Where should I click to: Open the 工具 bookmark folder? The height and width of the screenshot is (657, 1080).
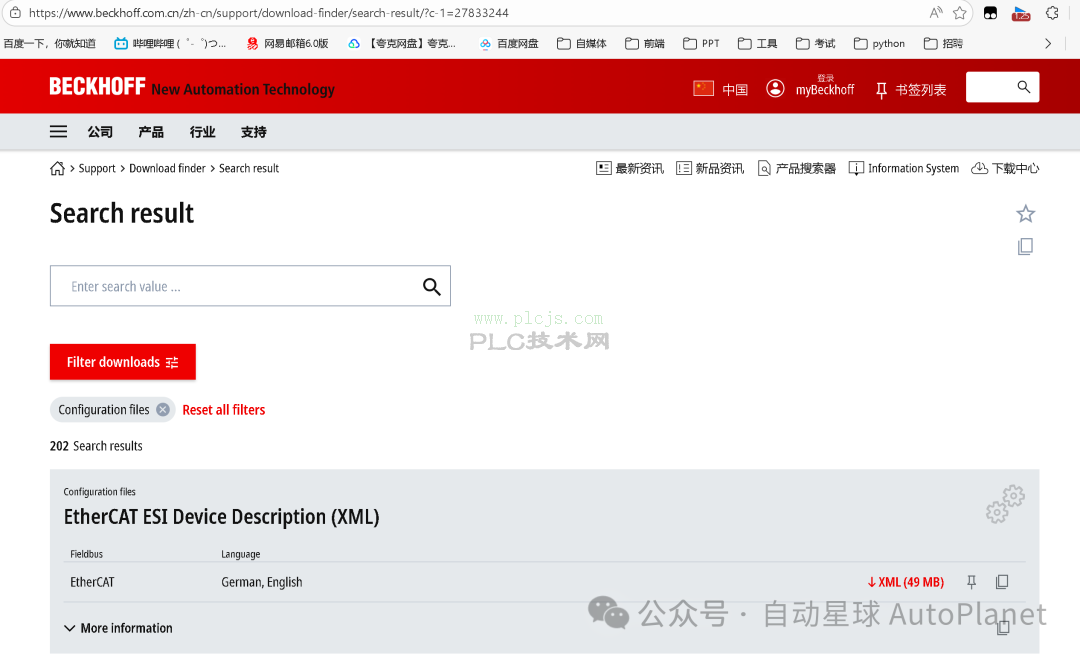pyautogui.click(x=758, y=43)
